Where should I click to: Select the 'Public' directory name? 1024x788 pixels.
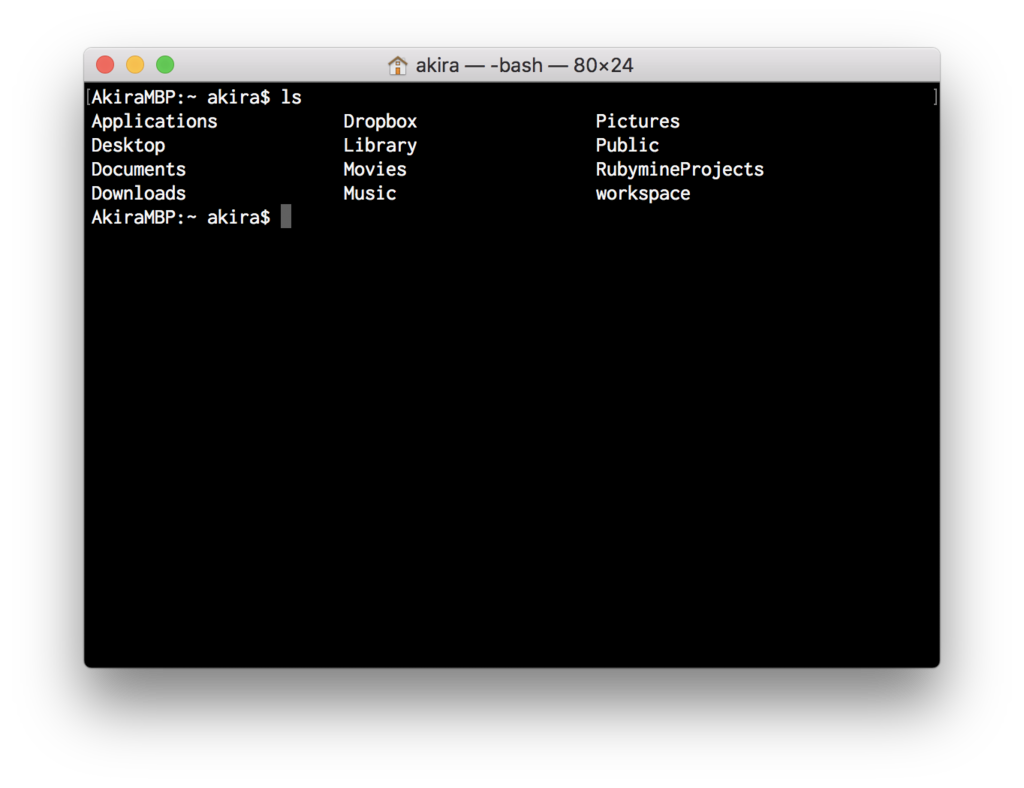[x=627, y=145]
